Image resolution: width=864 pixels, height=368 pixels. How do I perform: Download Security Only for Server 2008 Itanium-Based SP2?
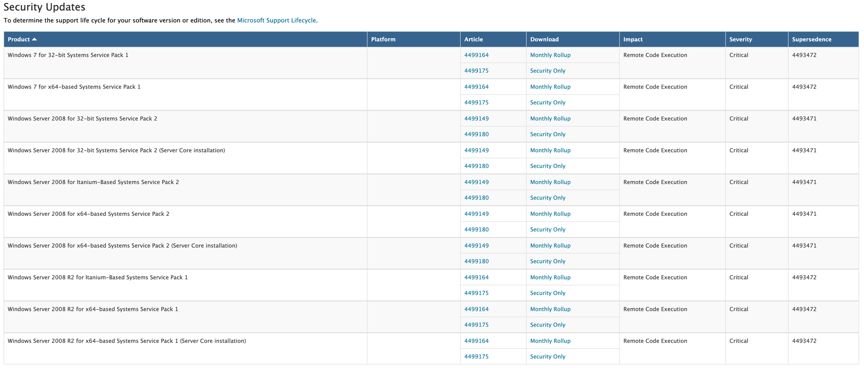[x=548, y=198]
